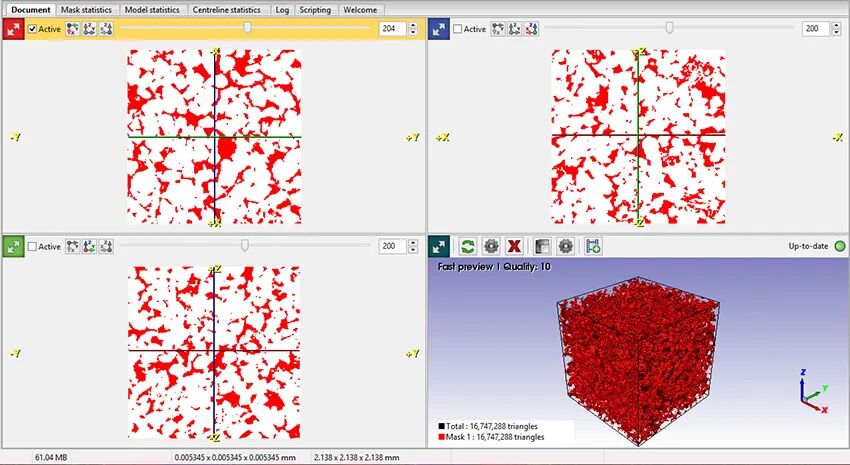Click first axis orientation icon in green view
Image resolution: width=850 pixels, height=465 pixels.
click(73, 247)
